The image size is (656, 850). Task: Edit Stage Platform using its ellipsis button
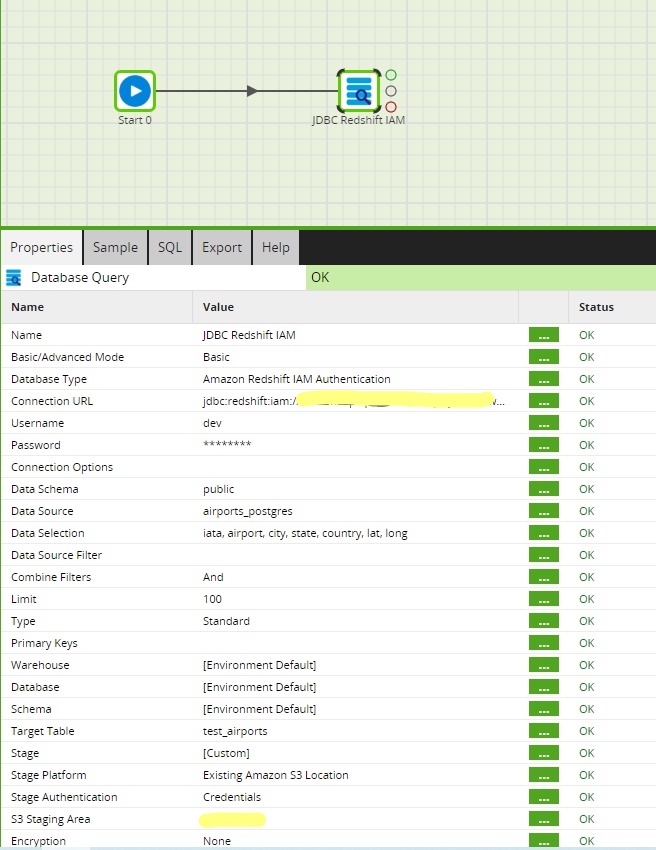pyautogui.click(x=543, y=776)
